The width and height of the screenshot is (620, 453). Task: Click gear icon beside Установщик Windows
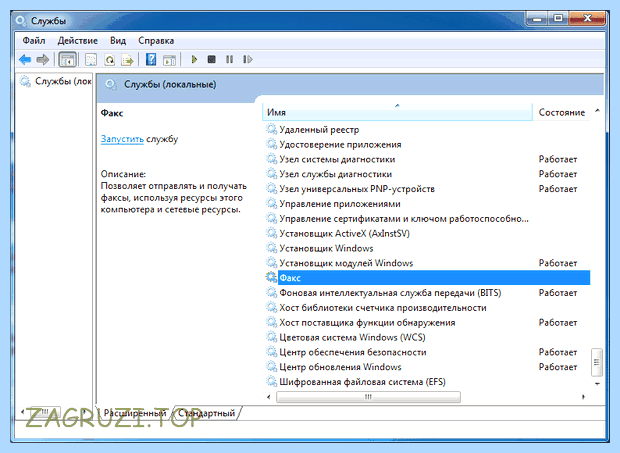[x=271, y=248]
